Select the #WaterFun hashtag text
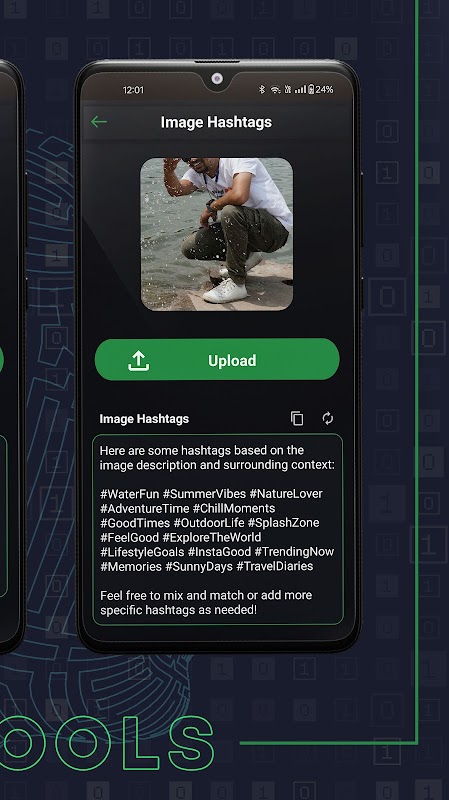This screenshot has width=449, height=800. [x=130, y=494]
